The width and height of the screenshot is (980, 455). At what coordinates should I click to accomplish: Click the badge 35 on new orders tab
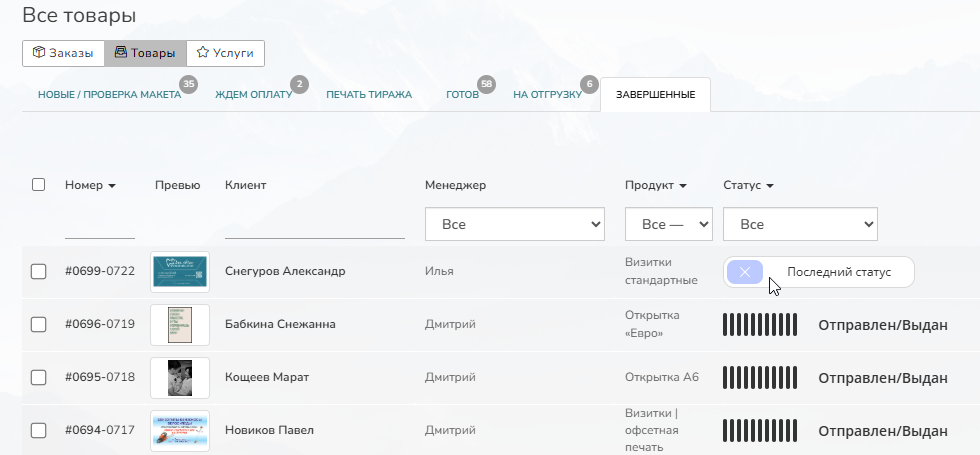click(188, 83)
